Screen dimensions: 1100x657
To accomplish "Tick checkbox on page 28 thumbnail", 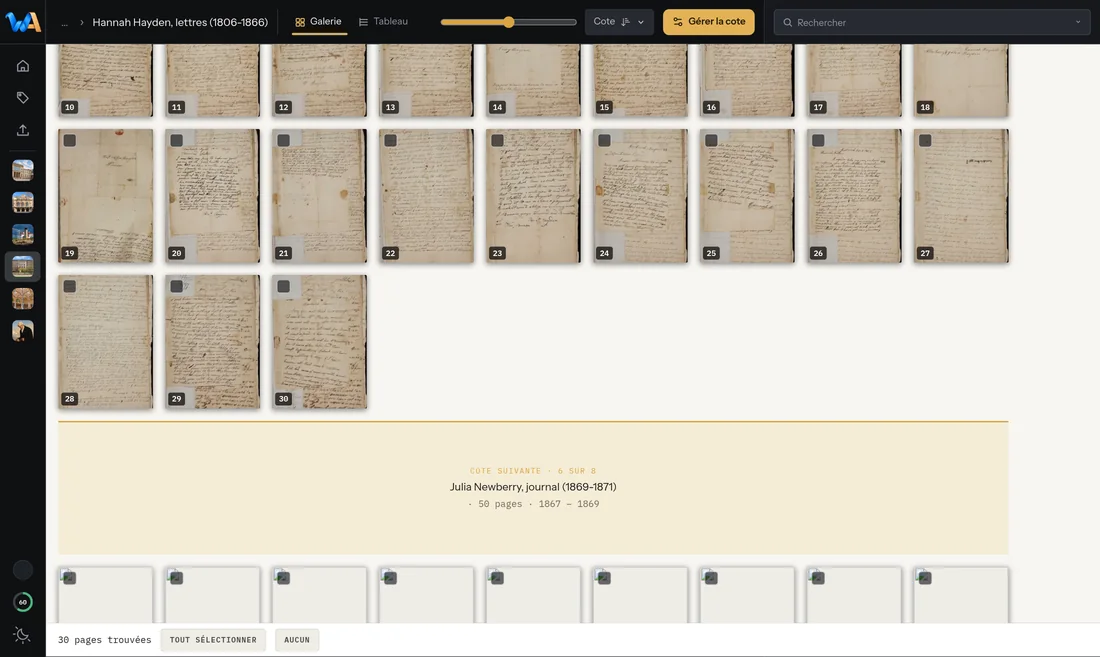I will point(69,286).
